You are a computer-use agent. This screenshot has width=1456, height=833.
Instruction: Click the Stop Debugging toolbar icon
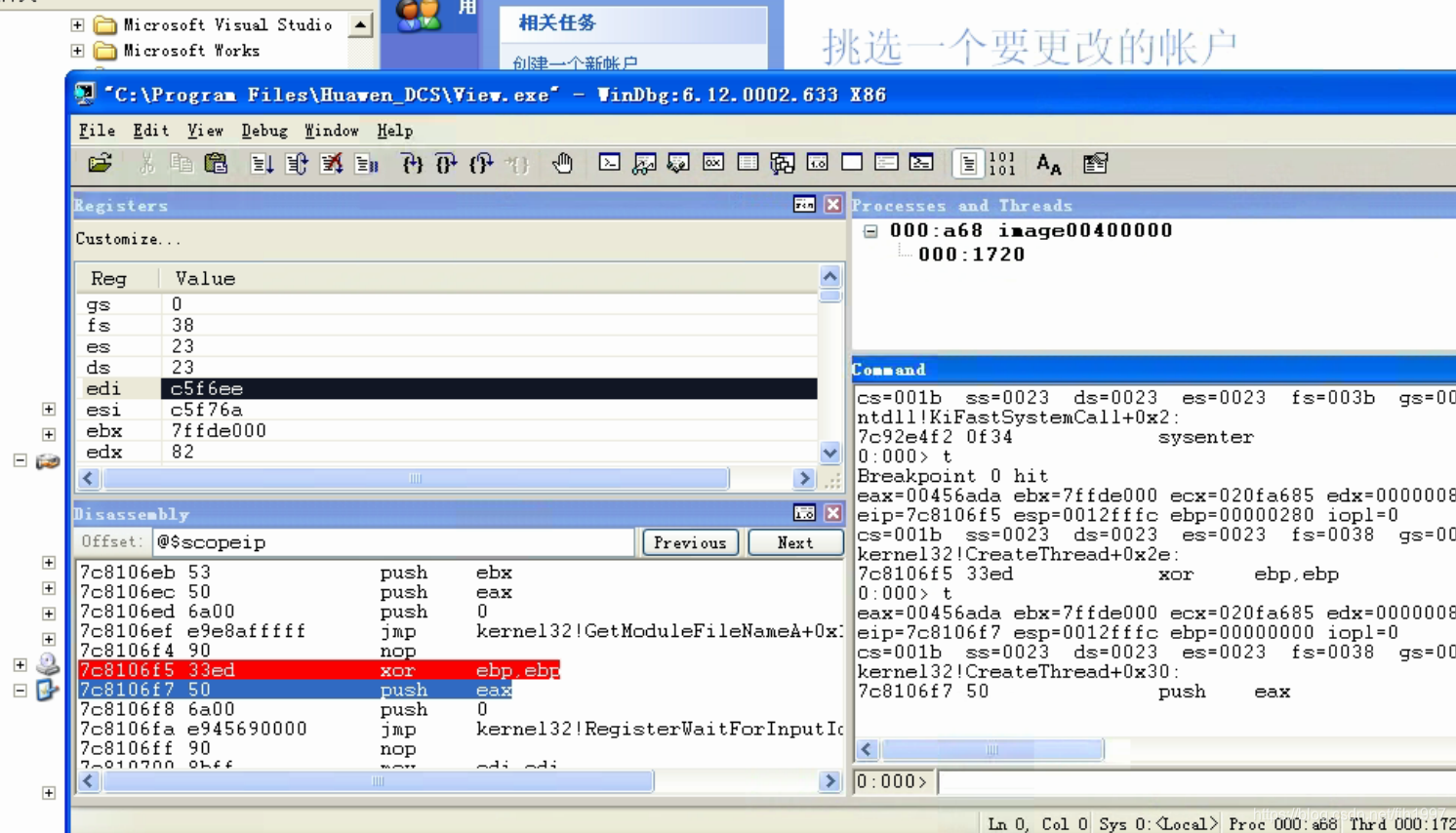[332, 164]
